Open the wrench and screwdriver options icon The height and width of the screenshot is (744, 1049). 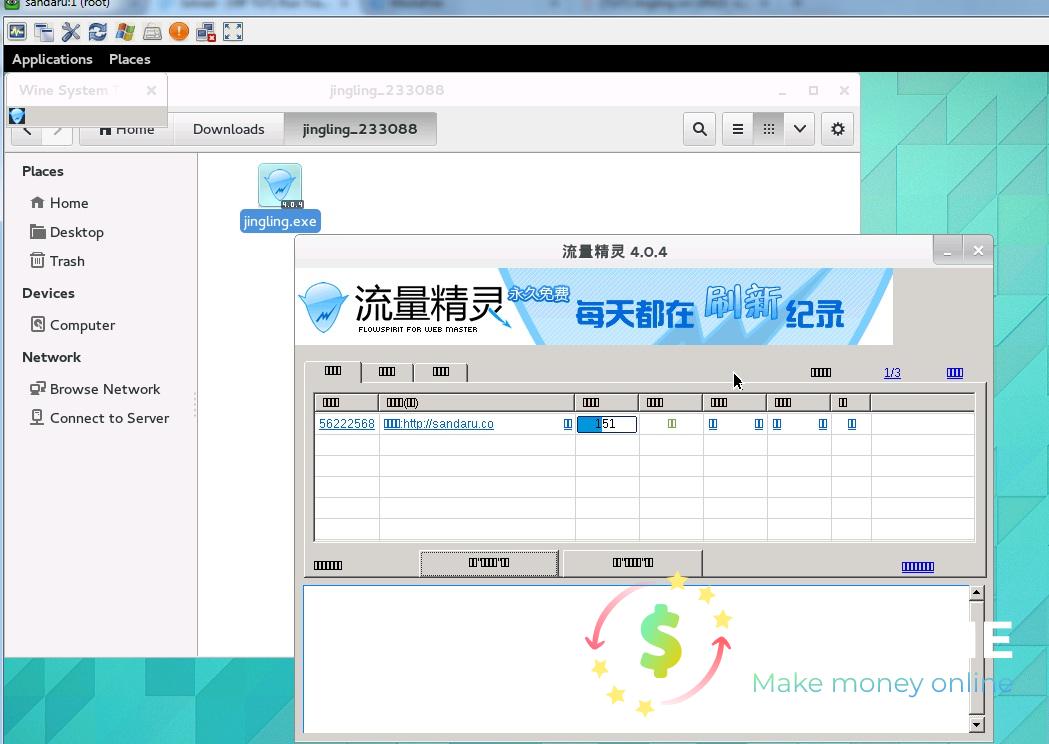[71, 31]
